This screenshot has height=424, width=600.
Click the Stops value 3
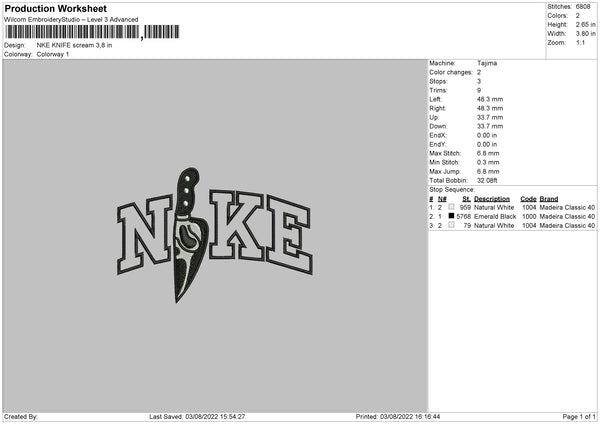[x=479, y=81]
